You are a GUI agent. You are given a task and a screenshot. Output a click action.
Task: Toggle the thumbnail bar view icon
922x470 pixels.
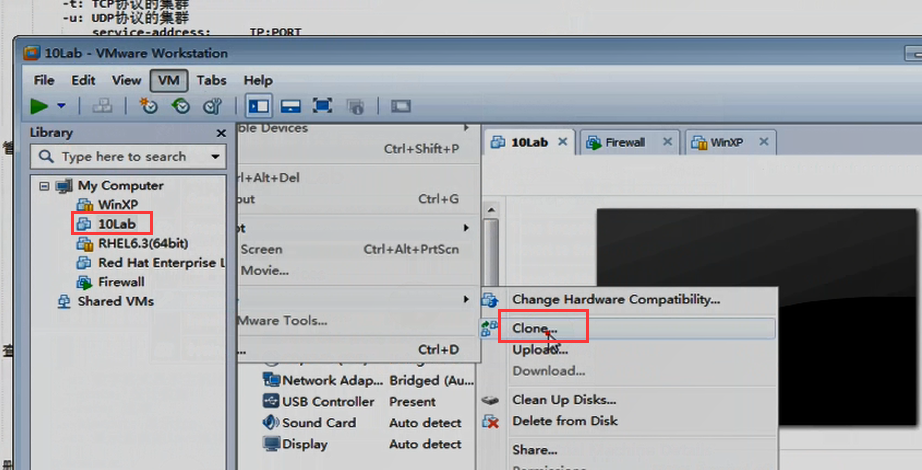[290, 106]
